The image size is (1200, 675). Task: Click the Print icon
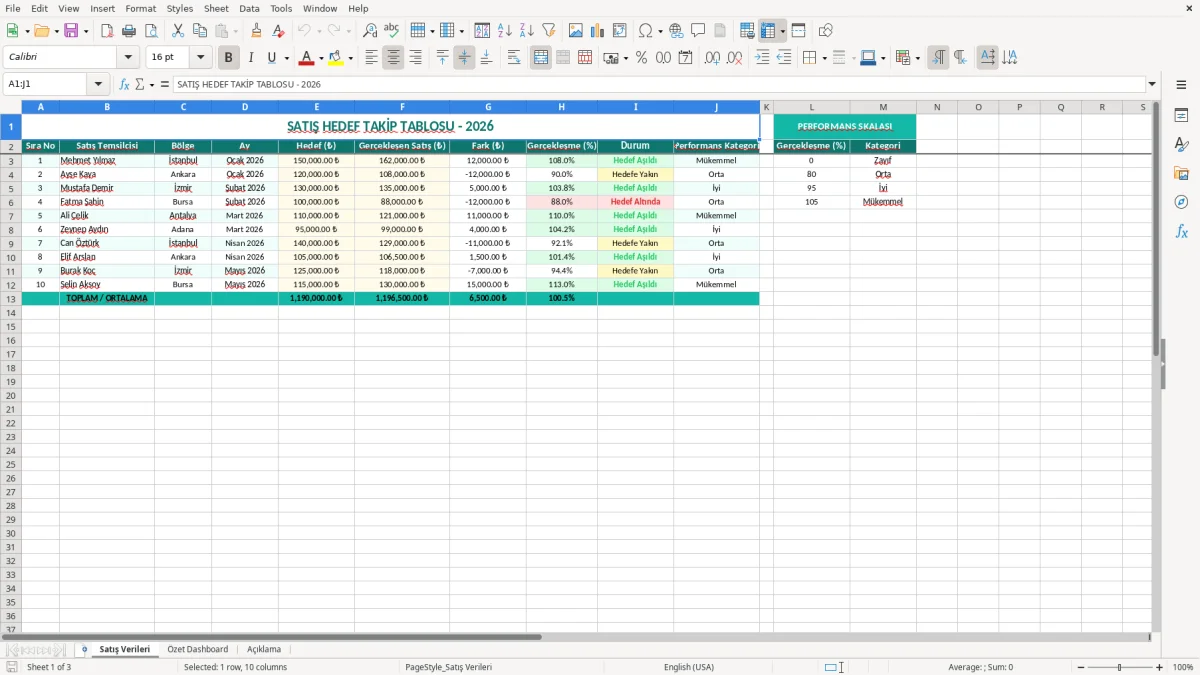coord(129,31)
